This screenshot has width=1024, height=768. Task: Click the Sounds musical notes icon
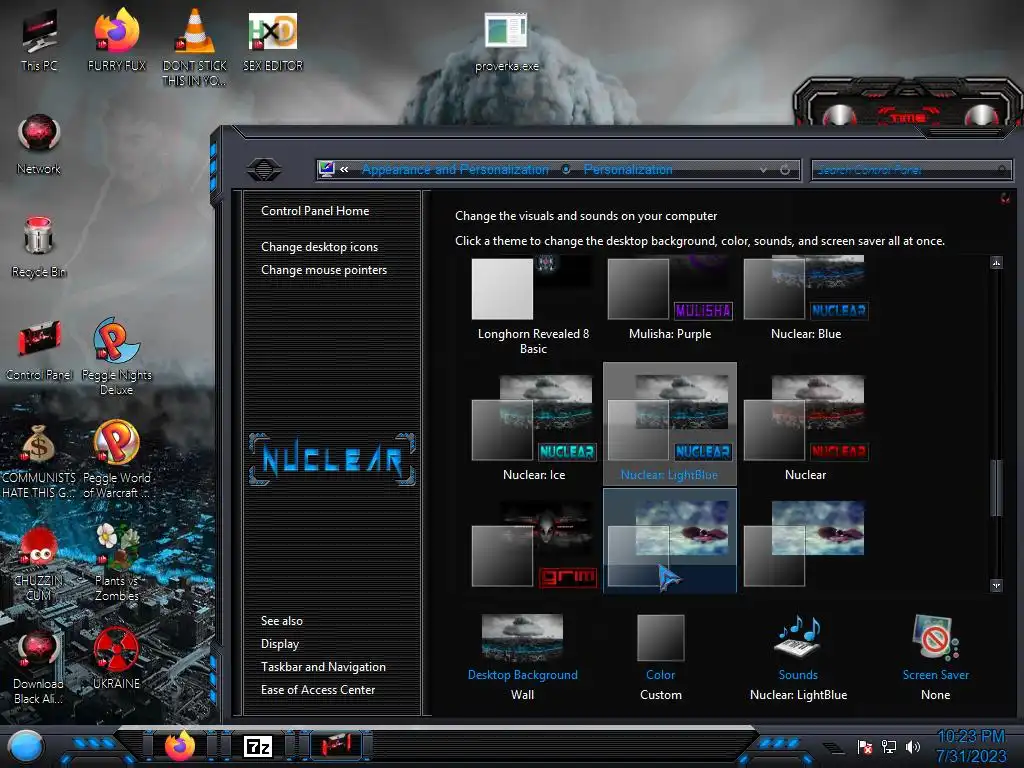coord(798,637)
